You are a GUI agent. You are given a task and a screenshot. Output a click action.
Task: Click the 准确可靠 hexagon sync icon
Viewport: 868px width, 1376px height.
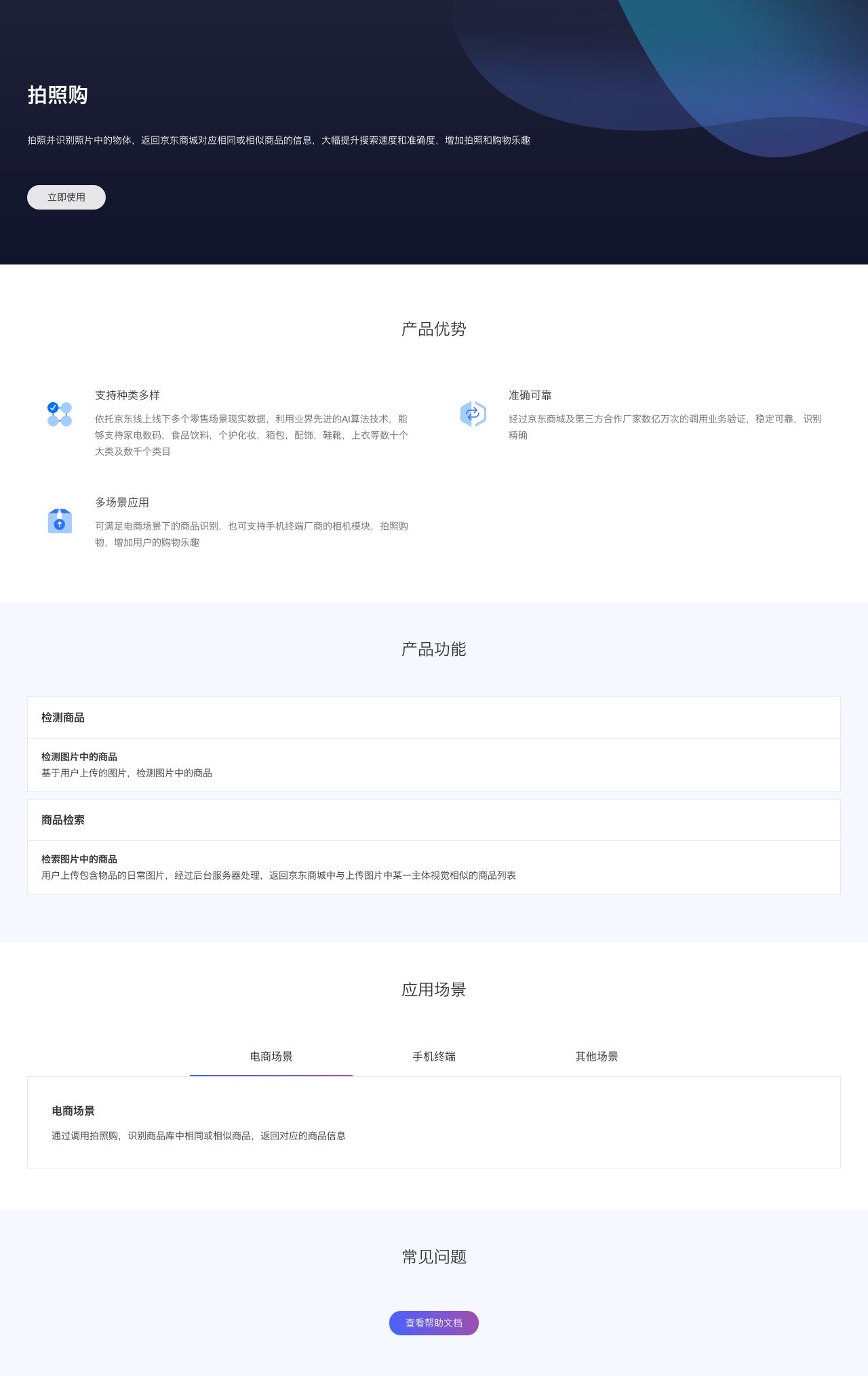(473, 414)
